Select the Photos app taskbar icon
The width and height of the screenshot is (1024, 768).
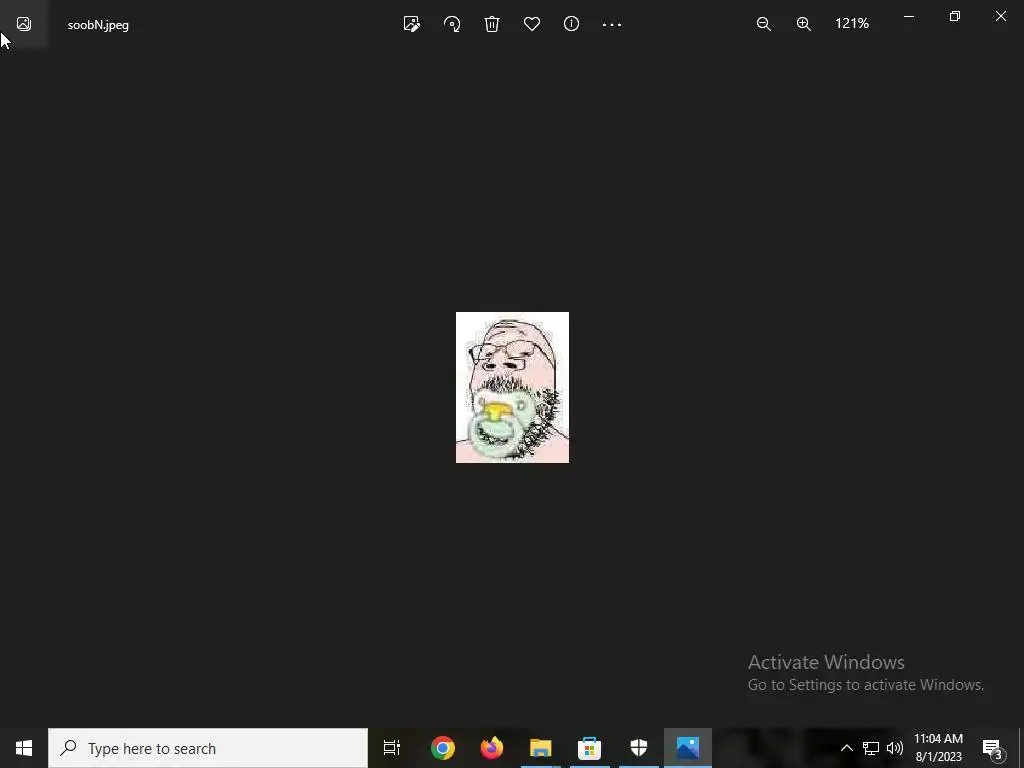point(688,748)
